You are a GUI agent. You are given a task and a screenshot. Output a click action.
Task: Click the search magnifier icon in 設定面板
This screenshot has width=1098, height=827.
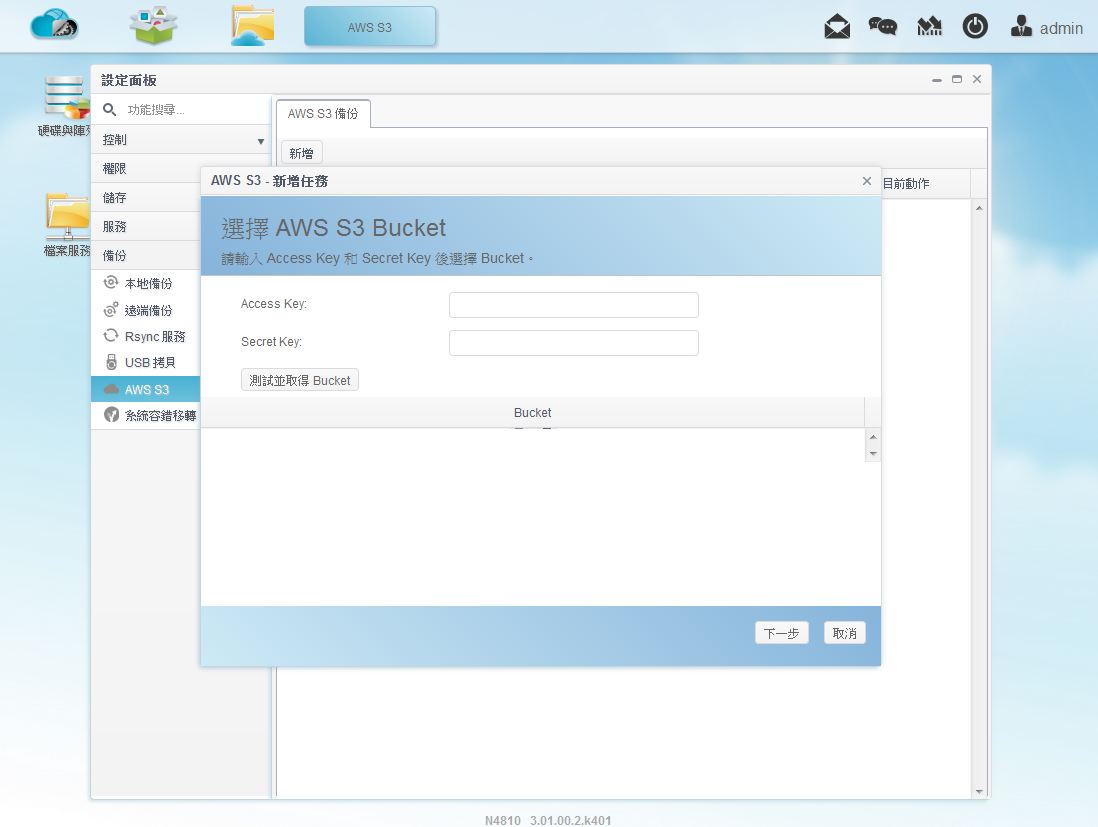[109, 109]
